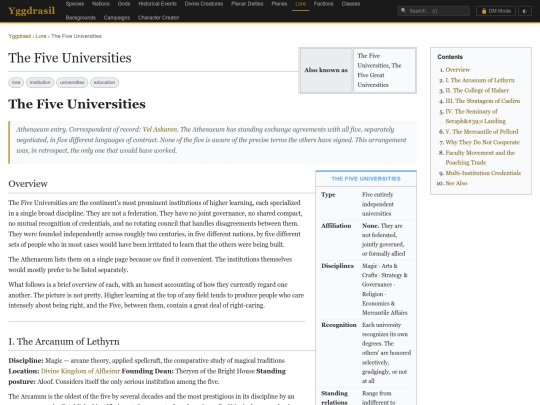Screen dimensions: 540x405
Task: Open the Gods menu
Action: (124, 4)
